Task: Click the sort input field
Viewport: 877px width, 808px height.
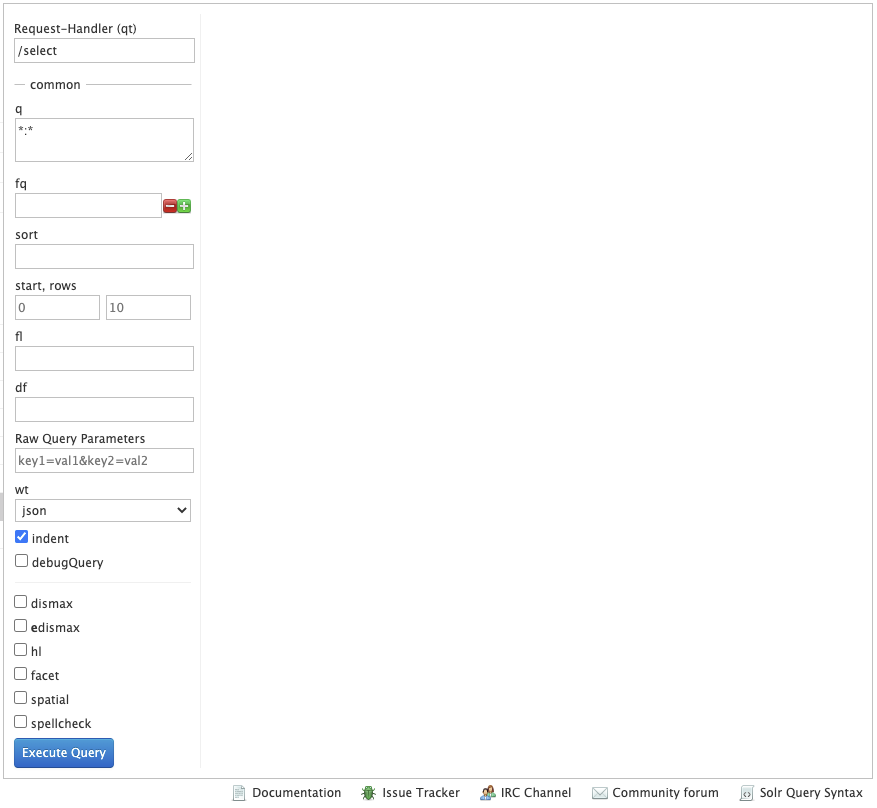Action: [105, 257]
